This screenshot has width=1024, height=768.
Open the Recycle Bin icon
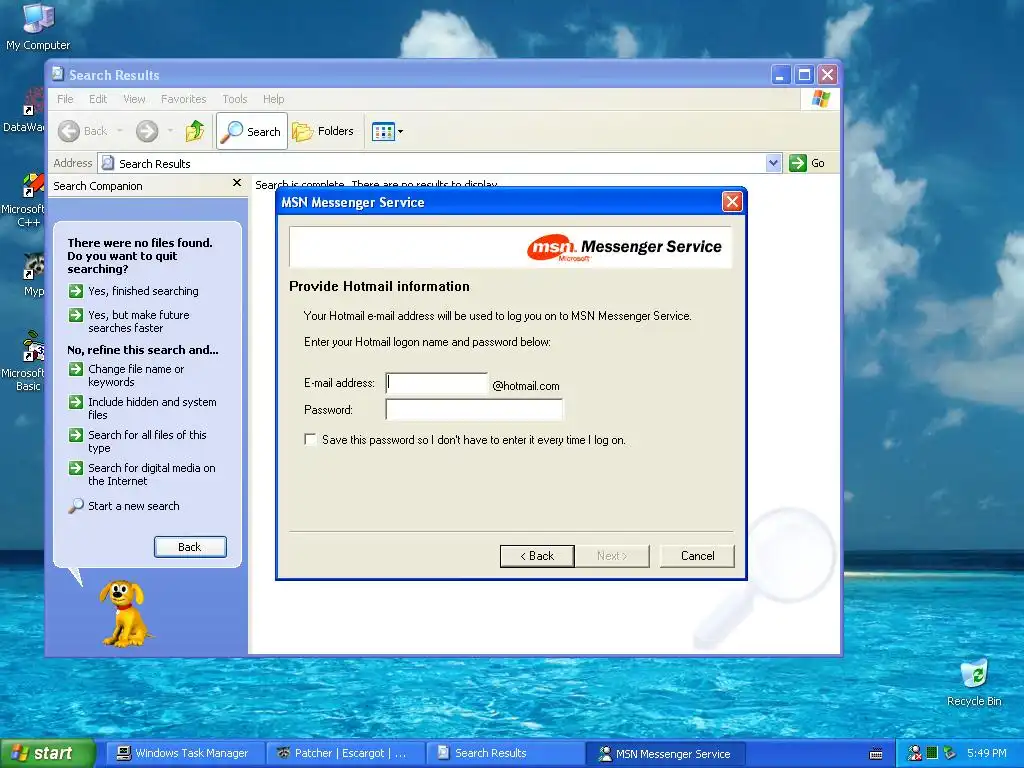pyautogui.click(x=974, y=682)
